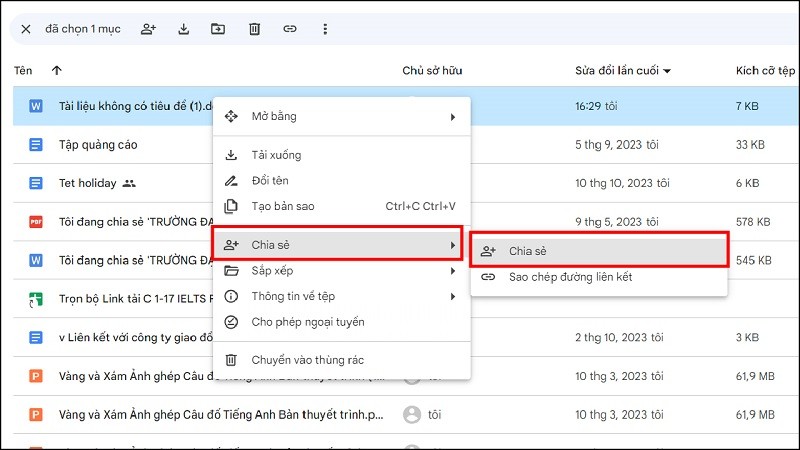Open the three-dot more actions menu

click(325, 29)
